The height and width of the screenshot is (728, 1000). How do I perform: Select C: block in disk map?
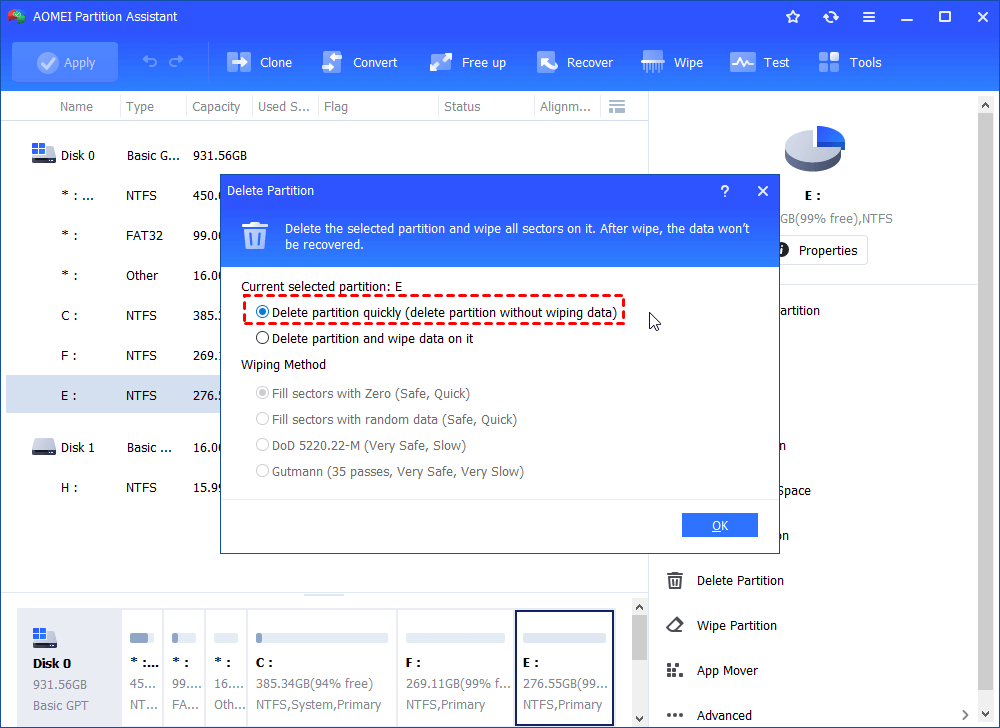point(321,668)
